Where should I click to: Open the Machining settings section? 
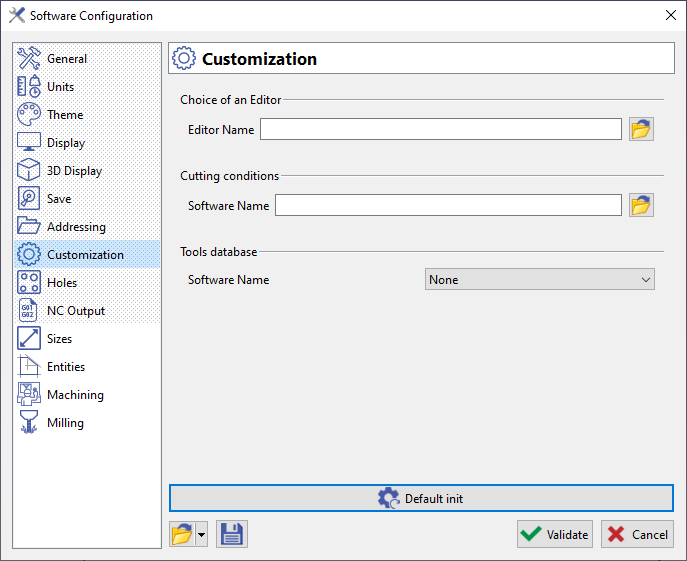74,395
